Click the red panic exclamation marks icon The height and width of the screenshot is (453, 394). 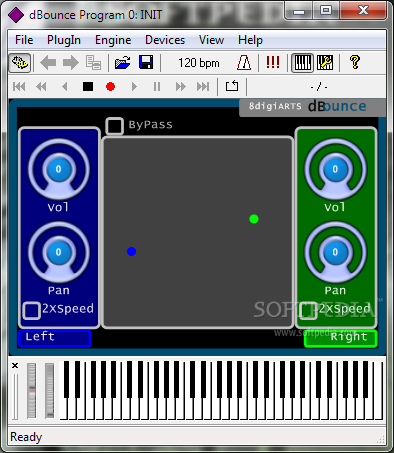[x=273, y=62]
